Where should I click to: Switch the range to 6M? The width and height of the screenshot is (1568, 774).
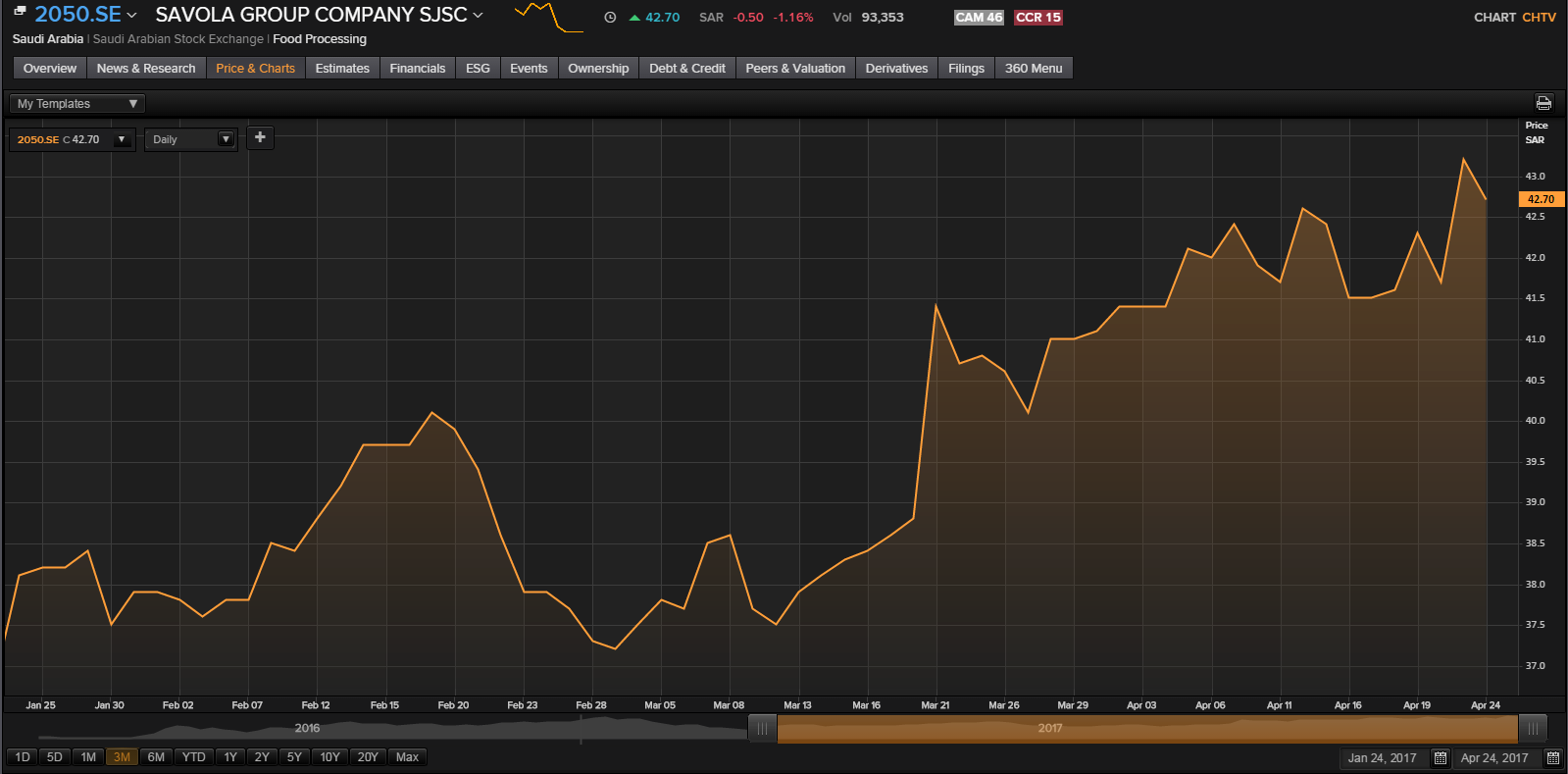[156, 757]
